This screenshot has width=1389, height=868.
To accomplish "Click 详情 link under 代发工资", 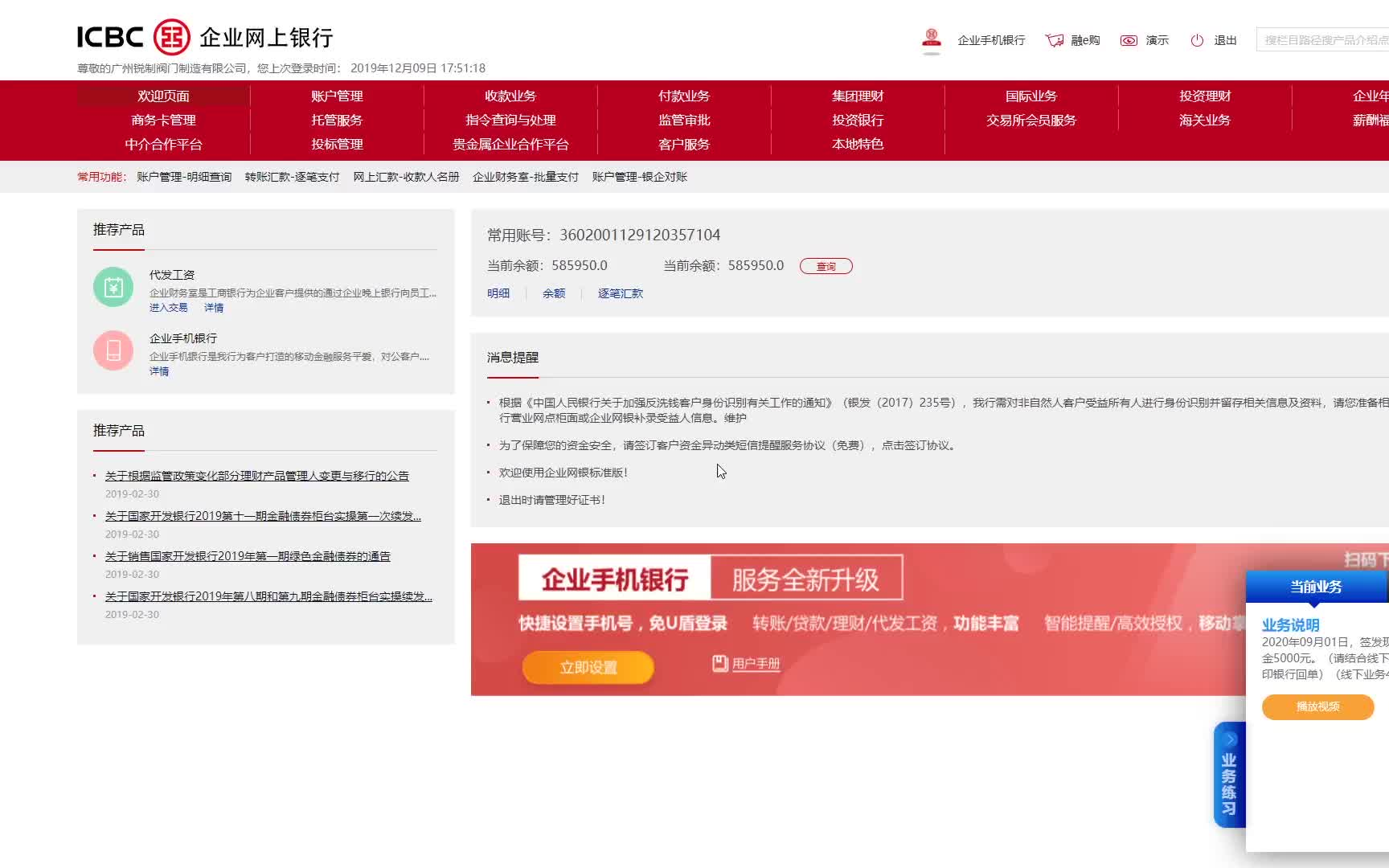I will (214, 308).
